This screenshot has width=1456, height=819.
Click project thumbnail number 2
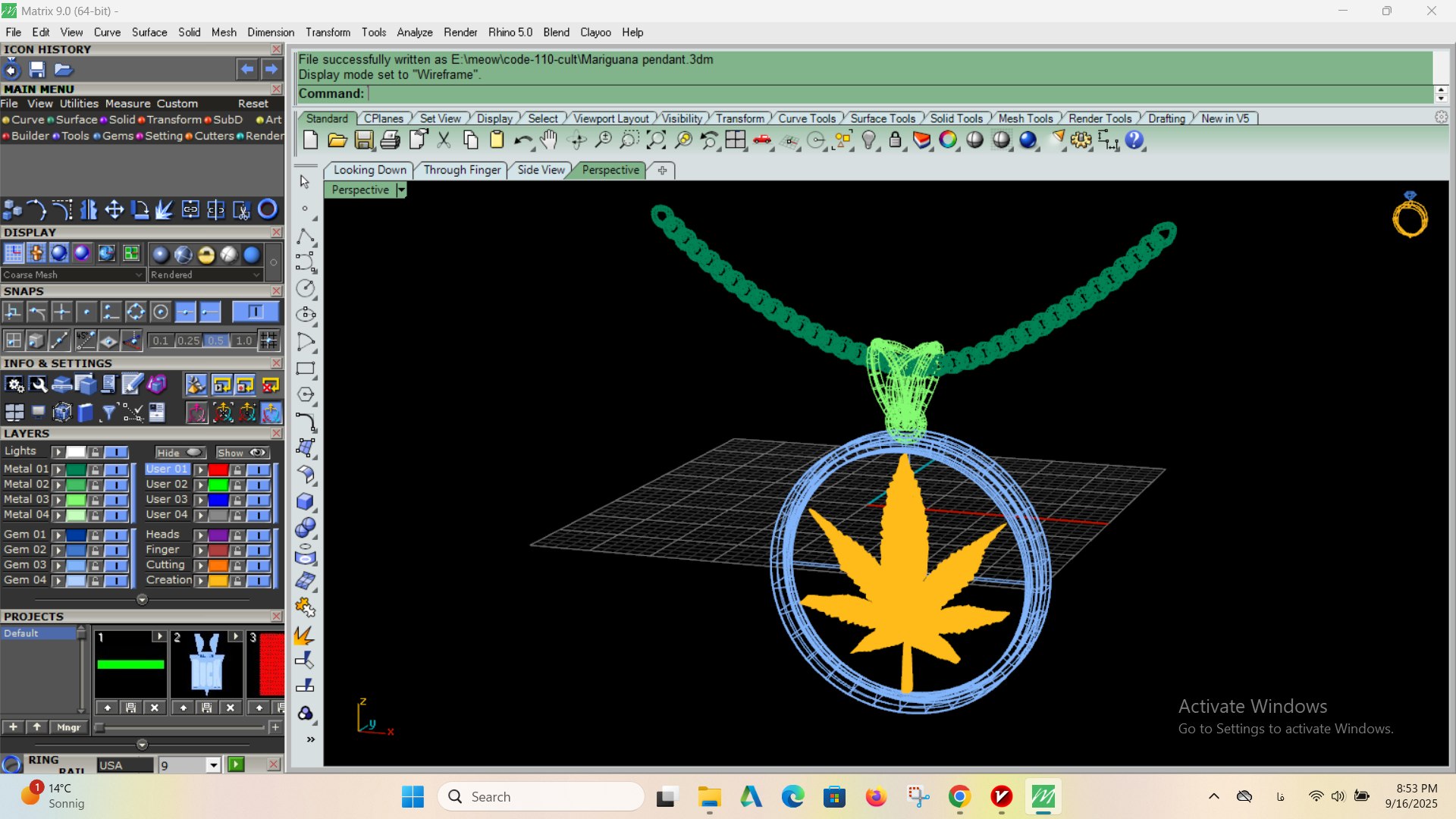click(x=206, y=664)
